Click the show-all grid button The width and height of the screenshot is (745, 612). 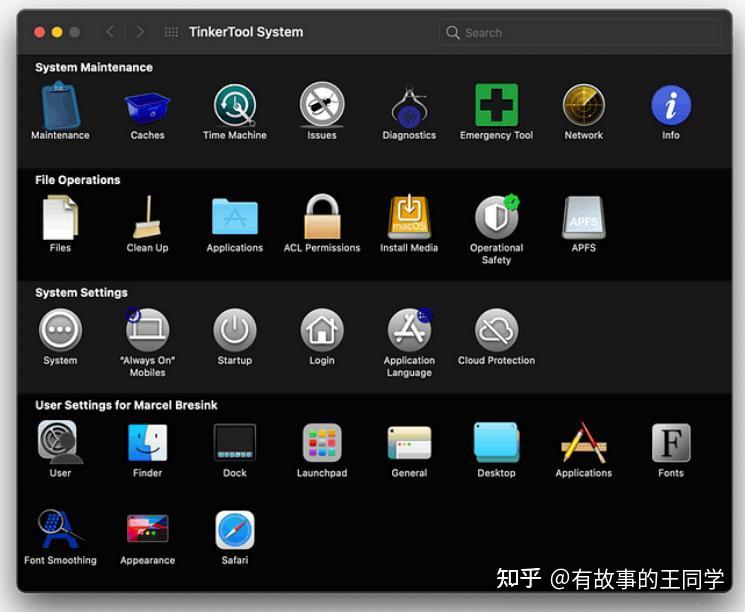(171, 32)
